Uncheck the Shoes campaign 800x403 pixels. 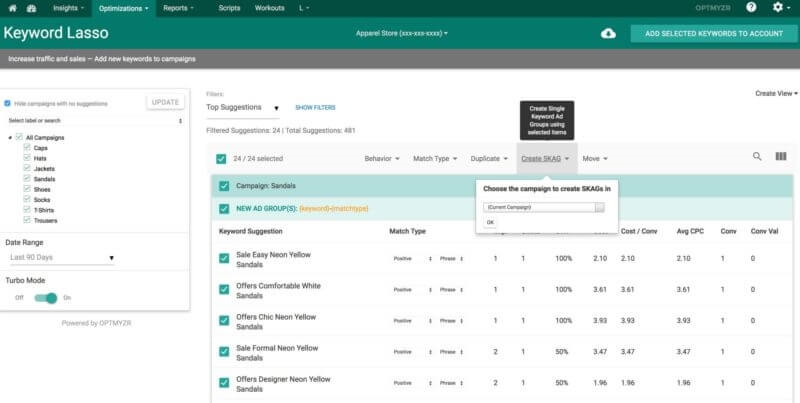tap(27, 189)
